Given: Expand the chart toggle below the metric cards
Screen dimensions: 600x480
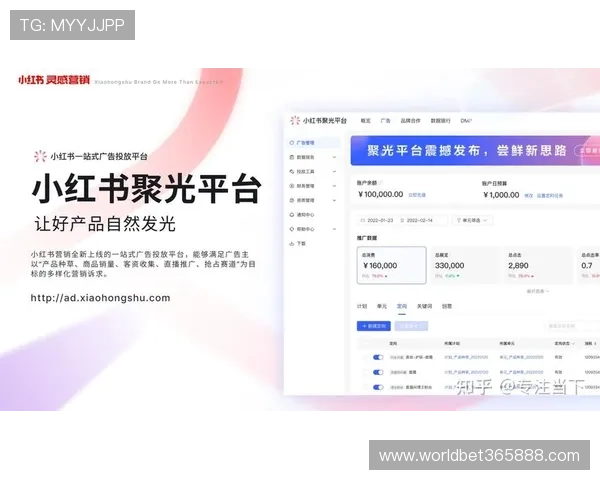Looking at the screenshot, I should [538, 291].
